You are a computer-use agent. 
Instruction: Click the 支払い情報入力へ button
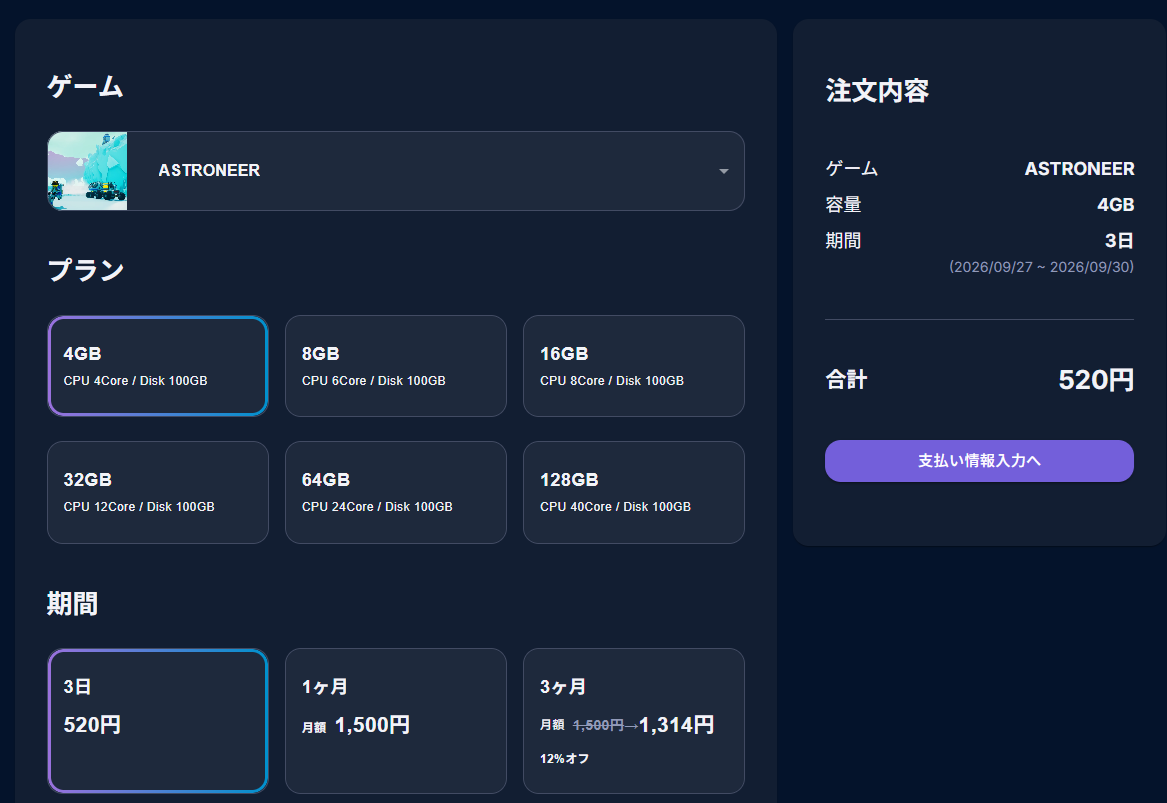click(x=979, y=461)
